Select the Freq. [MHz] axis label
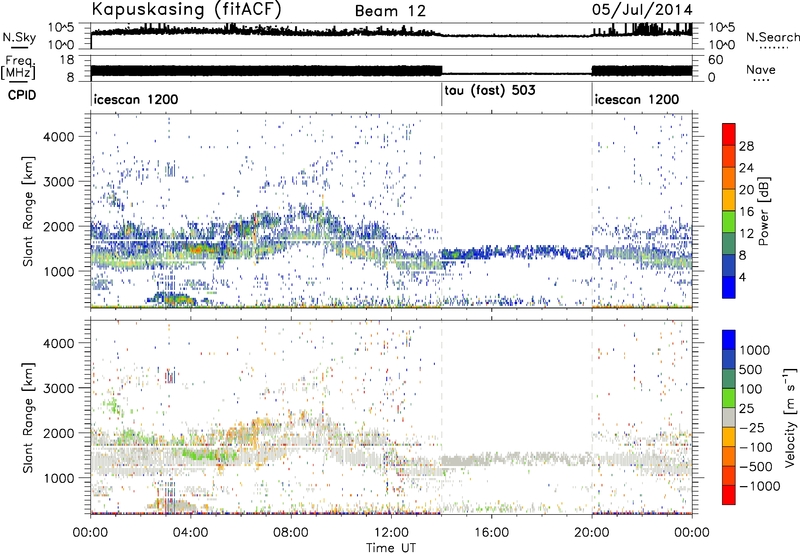This screenshot has width=800, height=554. click(x=18, y=67)
